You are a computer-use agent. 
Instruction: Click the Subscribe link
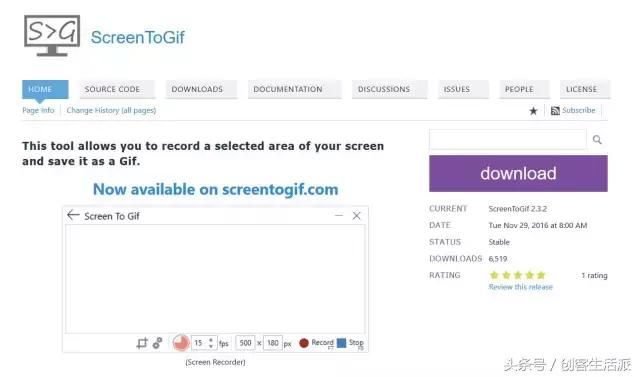tap(578, 110)
